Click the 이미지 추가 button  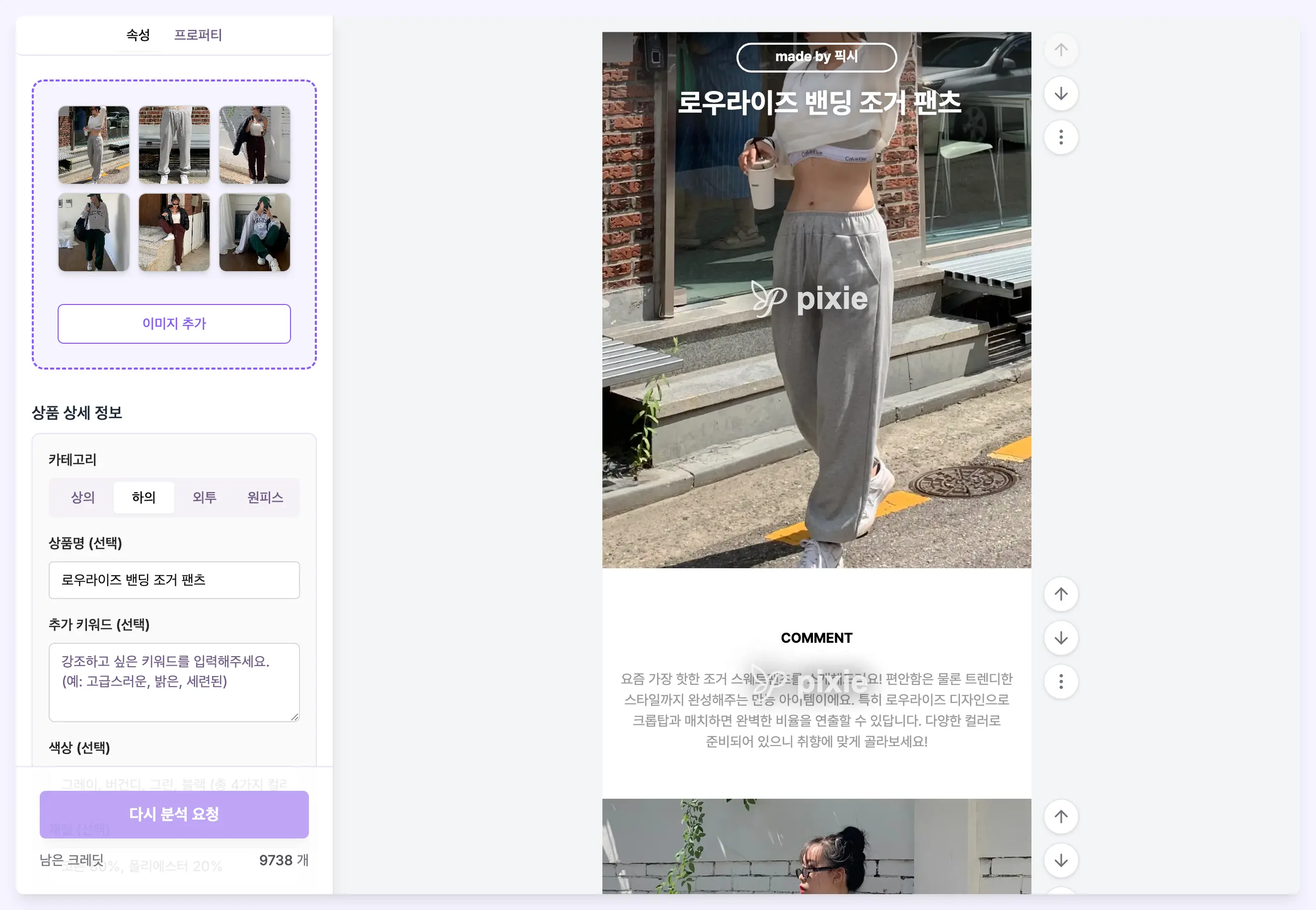coord(174,324)
